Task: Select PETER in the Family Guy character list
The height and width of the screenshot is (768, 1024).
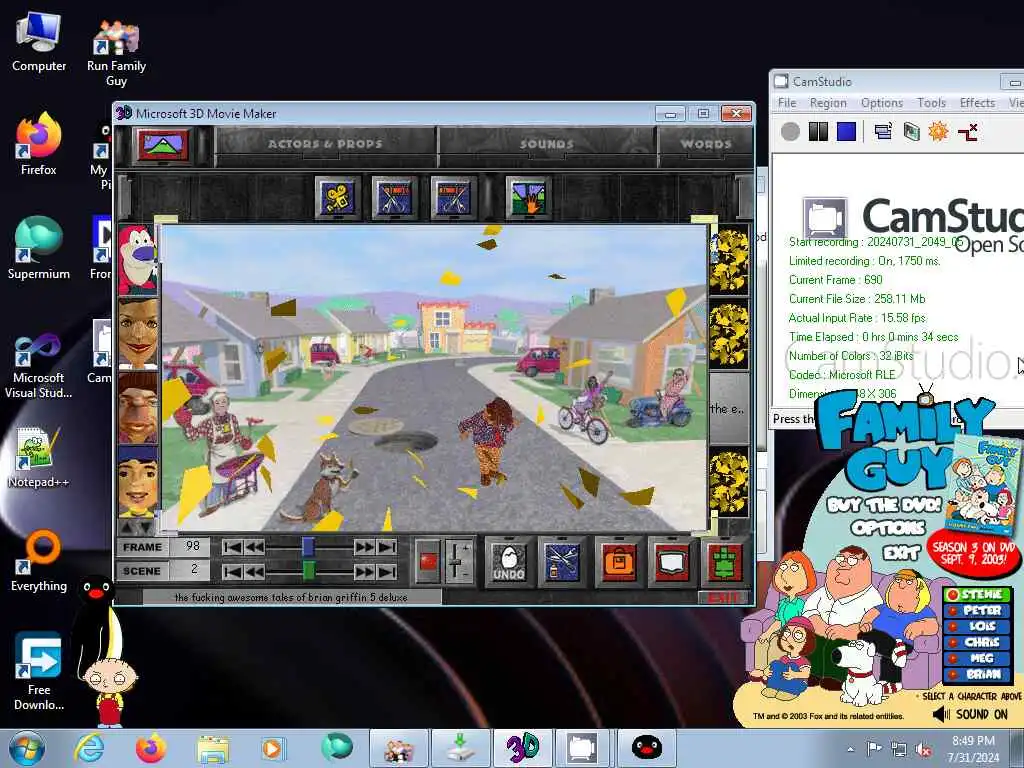Action: pyautogui.click(x=978, y=610)
